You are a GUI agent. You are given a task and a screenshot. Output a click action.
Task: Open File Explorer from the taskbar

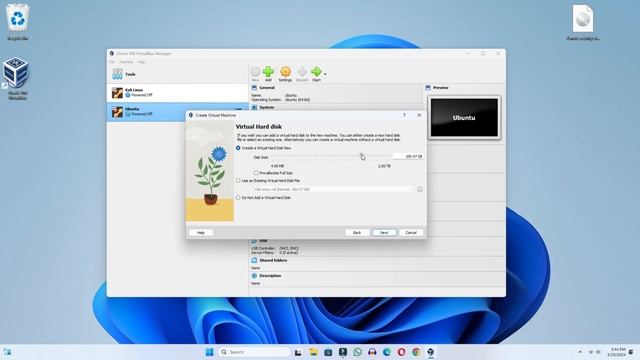click(x=313, y=352)
